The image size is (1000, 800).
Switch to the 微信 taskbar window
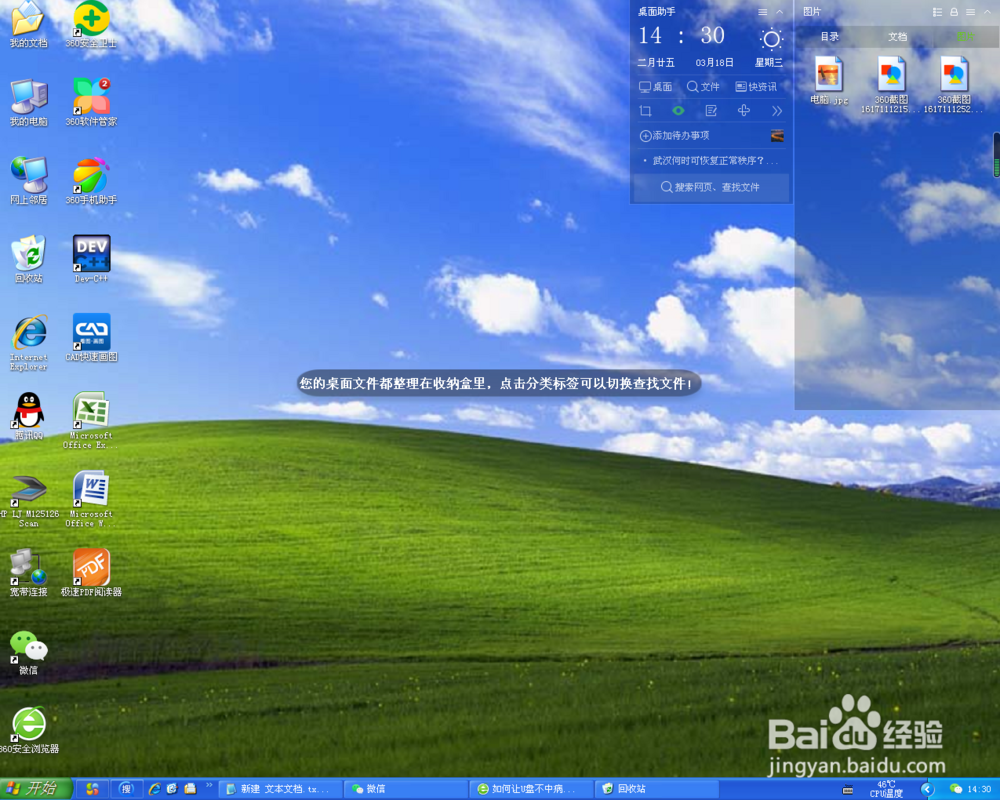pos(406,789)
